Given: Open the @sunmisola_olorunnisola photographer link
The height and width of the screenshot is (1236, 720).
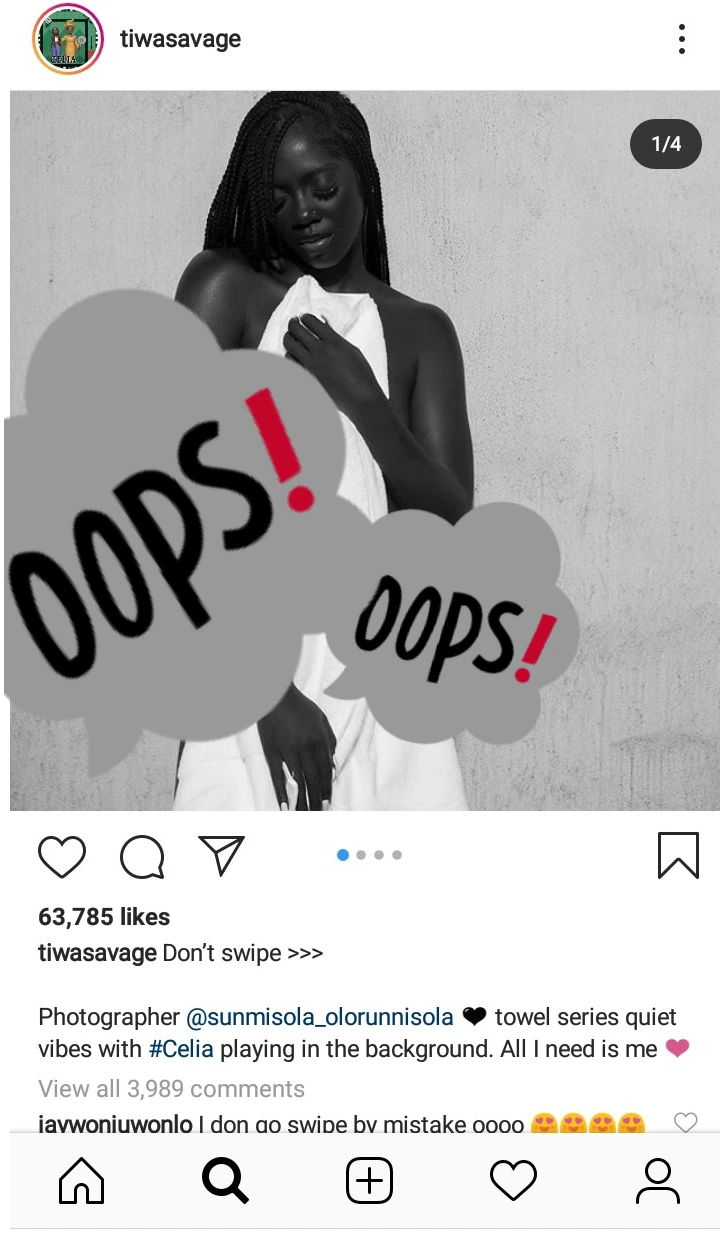Looking at the screenshot, I should [x=320, y=1017].
